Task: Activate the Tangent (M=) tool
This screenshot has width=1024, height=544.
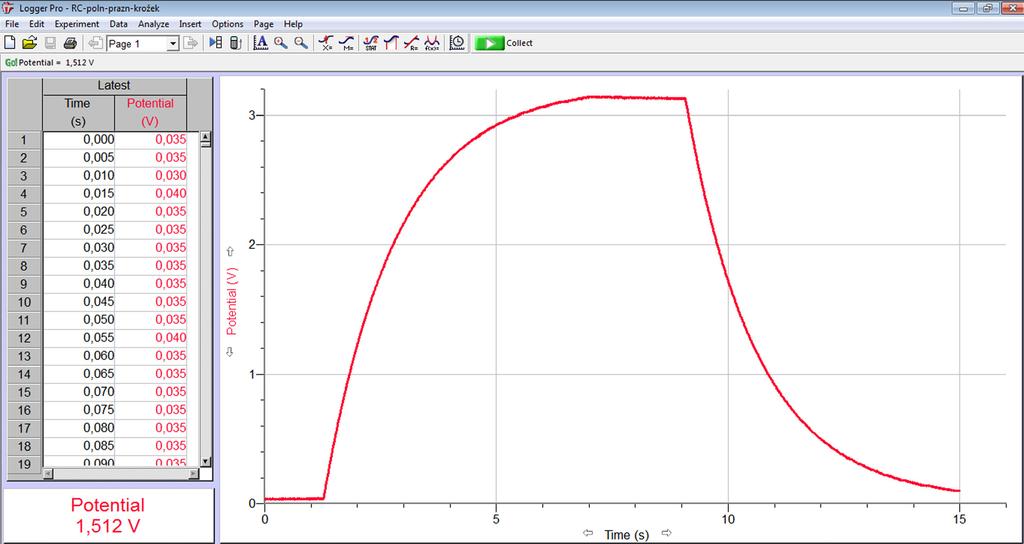Action: click(346, 43)
